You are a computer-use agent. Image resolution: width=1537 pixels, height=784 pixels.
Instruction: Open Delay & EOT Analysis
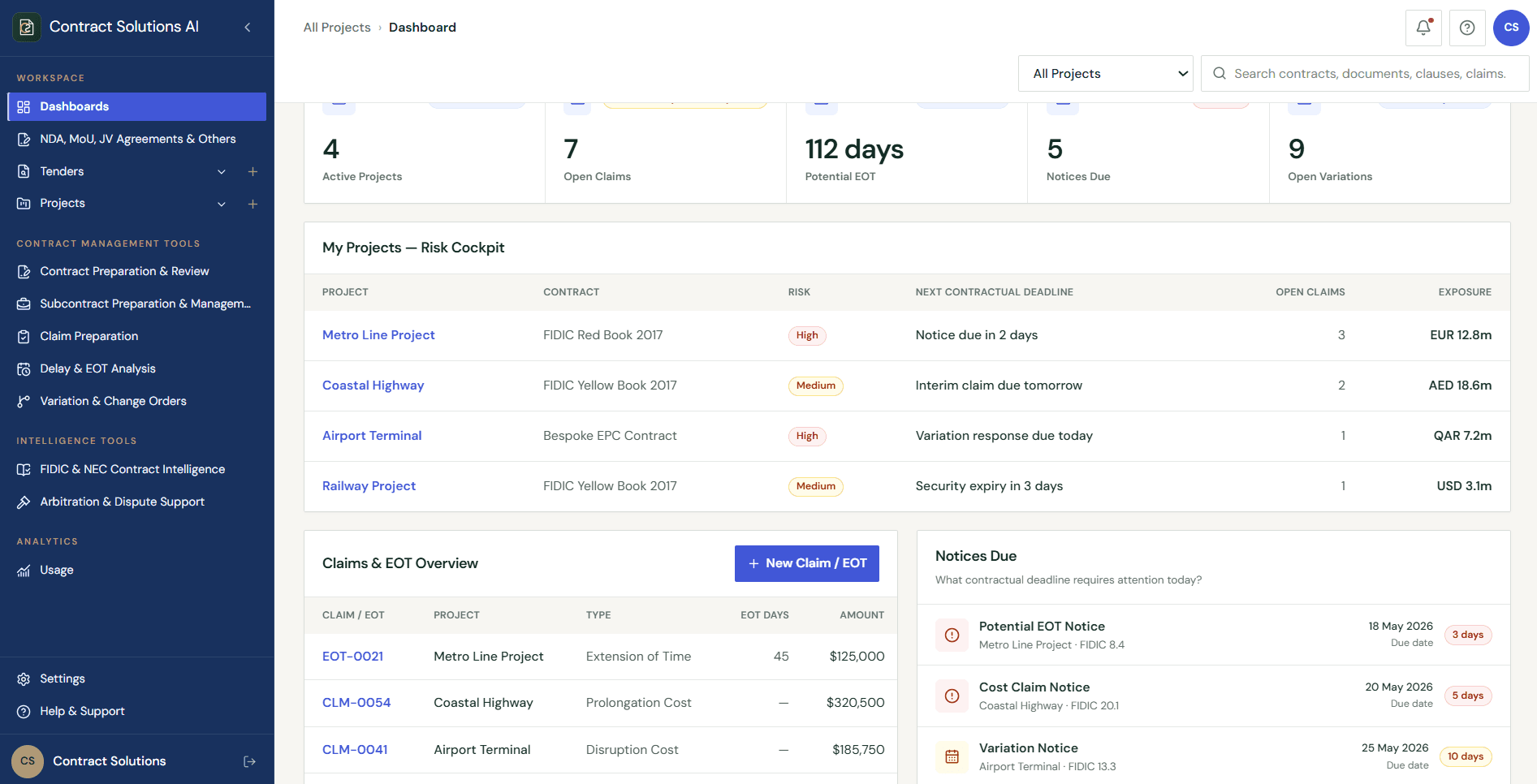tap(136, 369)
